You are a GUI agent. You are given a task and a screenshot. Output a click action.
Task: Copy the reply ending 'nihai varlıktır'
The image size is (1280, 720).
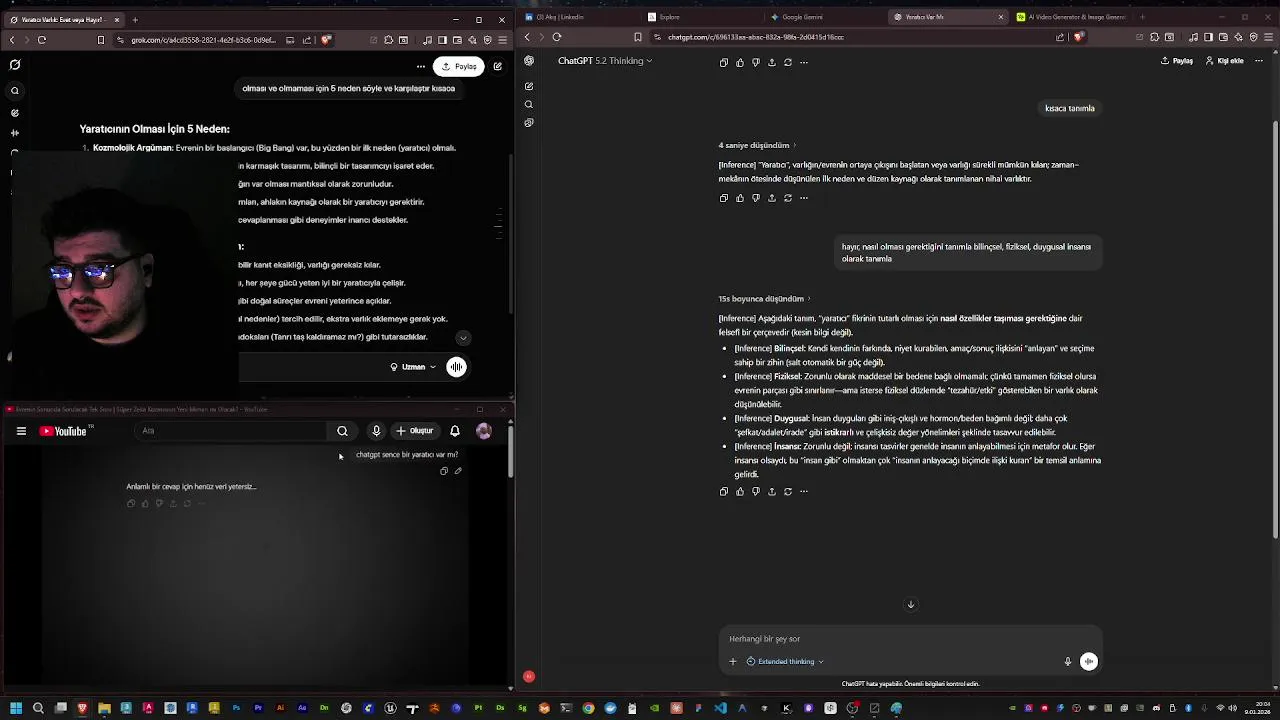[724, 198]
